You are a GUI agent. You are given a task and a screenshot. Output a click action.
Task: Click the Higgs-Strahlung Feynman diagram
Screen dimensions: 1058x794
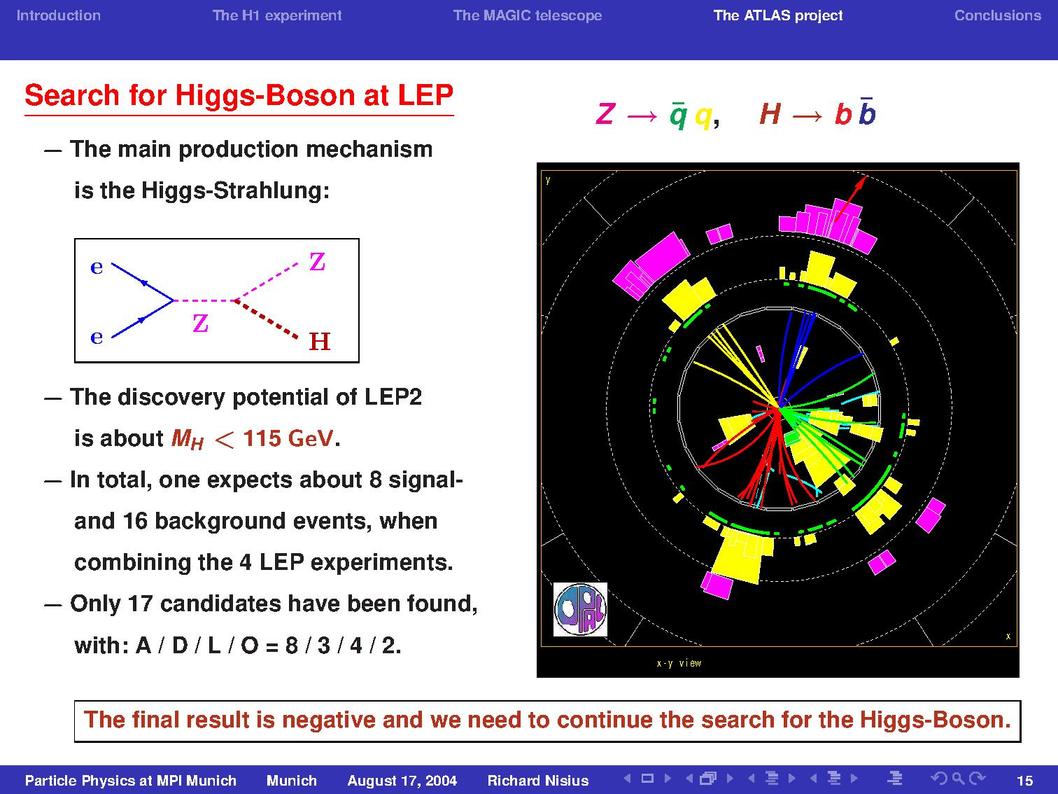coord(217,300)
